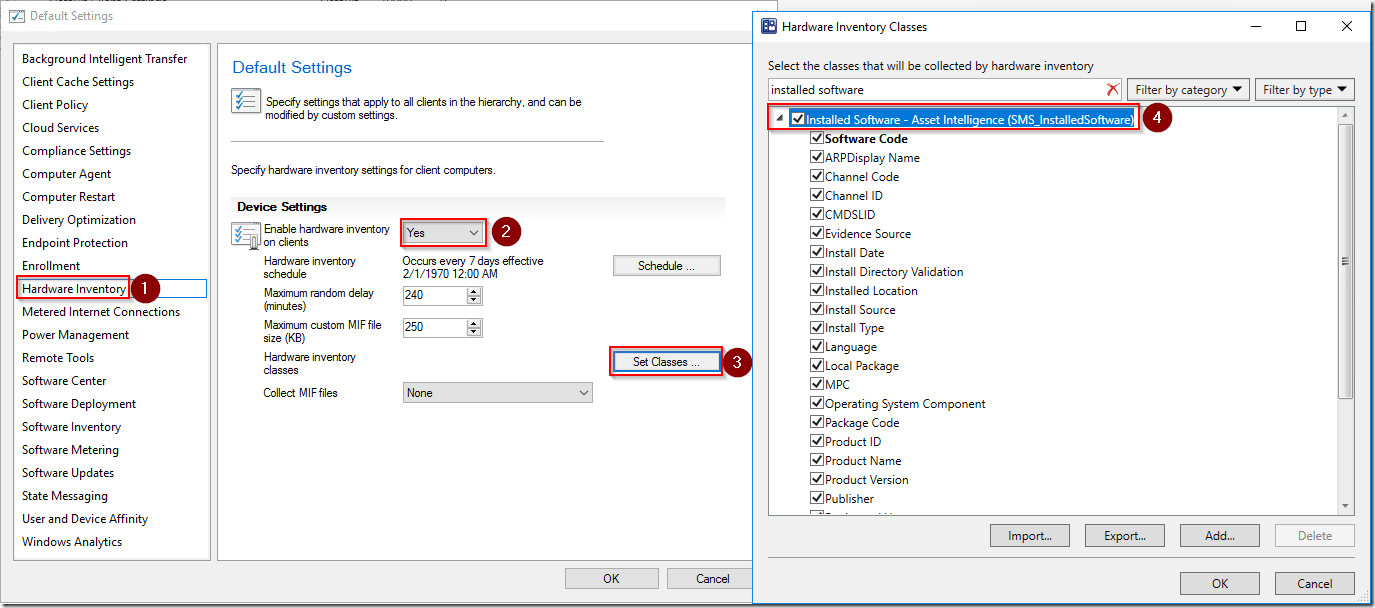The height and width of the screenshot is (608, 1375).
Task: Click the Default Settings title bar icon
Action: click(x=16, y=16)
